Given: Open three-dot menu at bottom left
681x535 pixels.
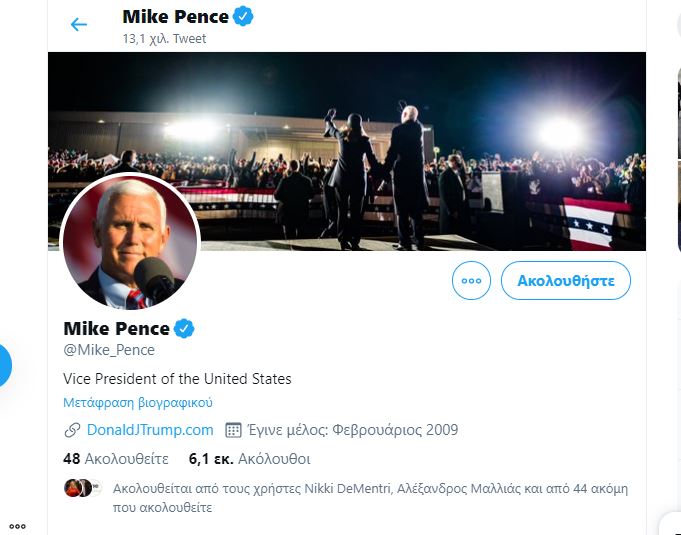Looking at the screenshot, I should (17, 525).
